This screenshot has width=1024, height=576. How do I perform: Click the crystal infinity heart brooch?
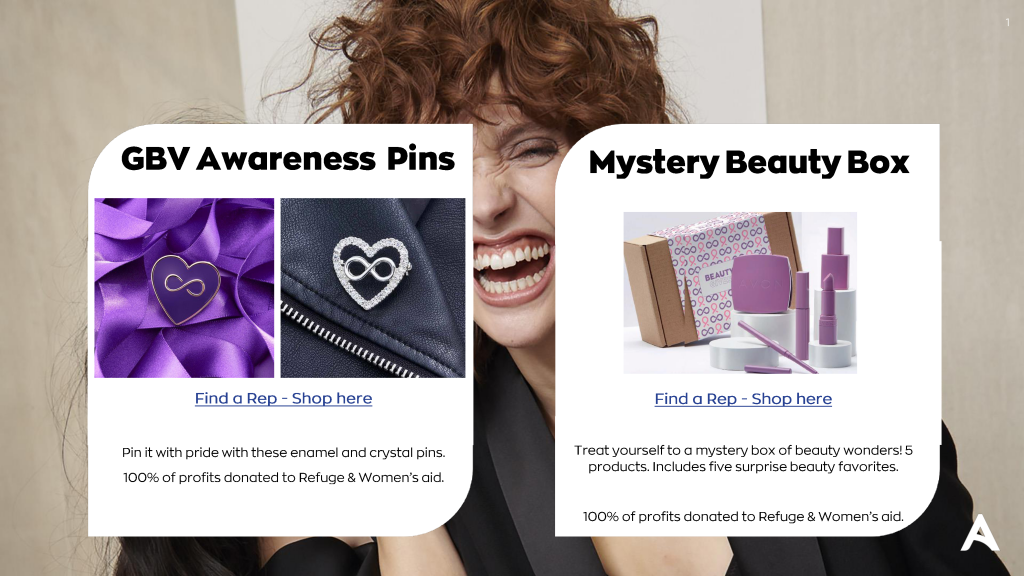(372, 272)
